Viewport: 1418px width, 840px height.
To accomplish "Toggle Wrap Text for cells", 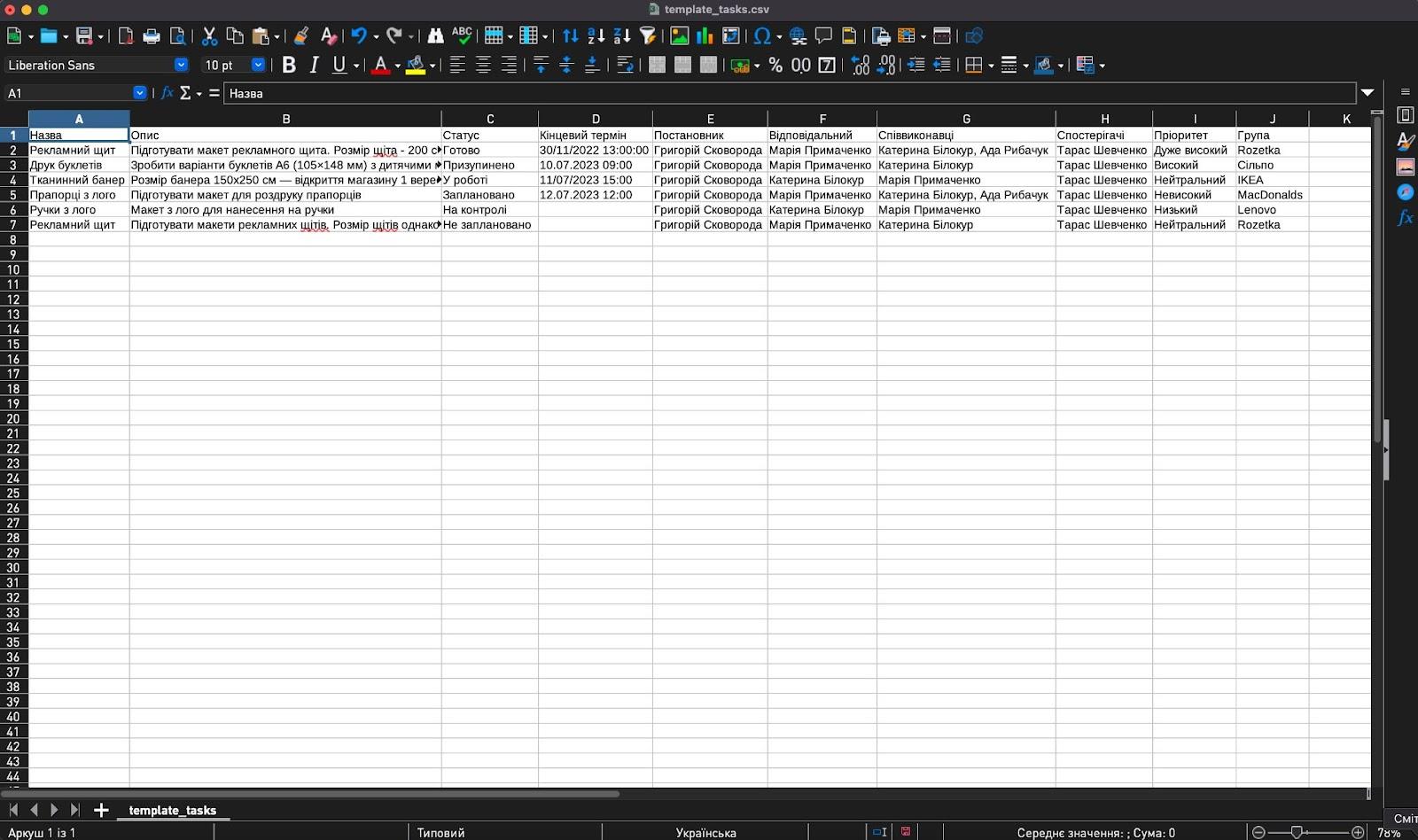I will click(625, 66).
